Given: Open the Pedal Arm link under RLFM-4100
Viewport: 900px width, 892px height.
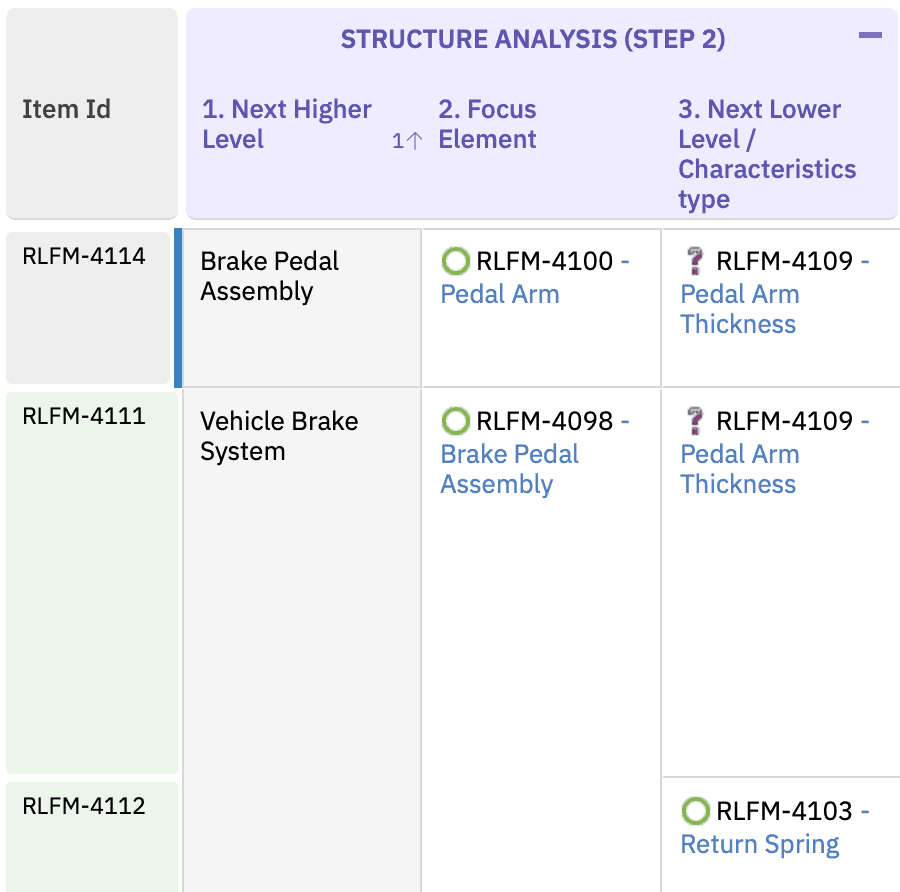Looking at the screenshot, I should 500,295.
